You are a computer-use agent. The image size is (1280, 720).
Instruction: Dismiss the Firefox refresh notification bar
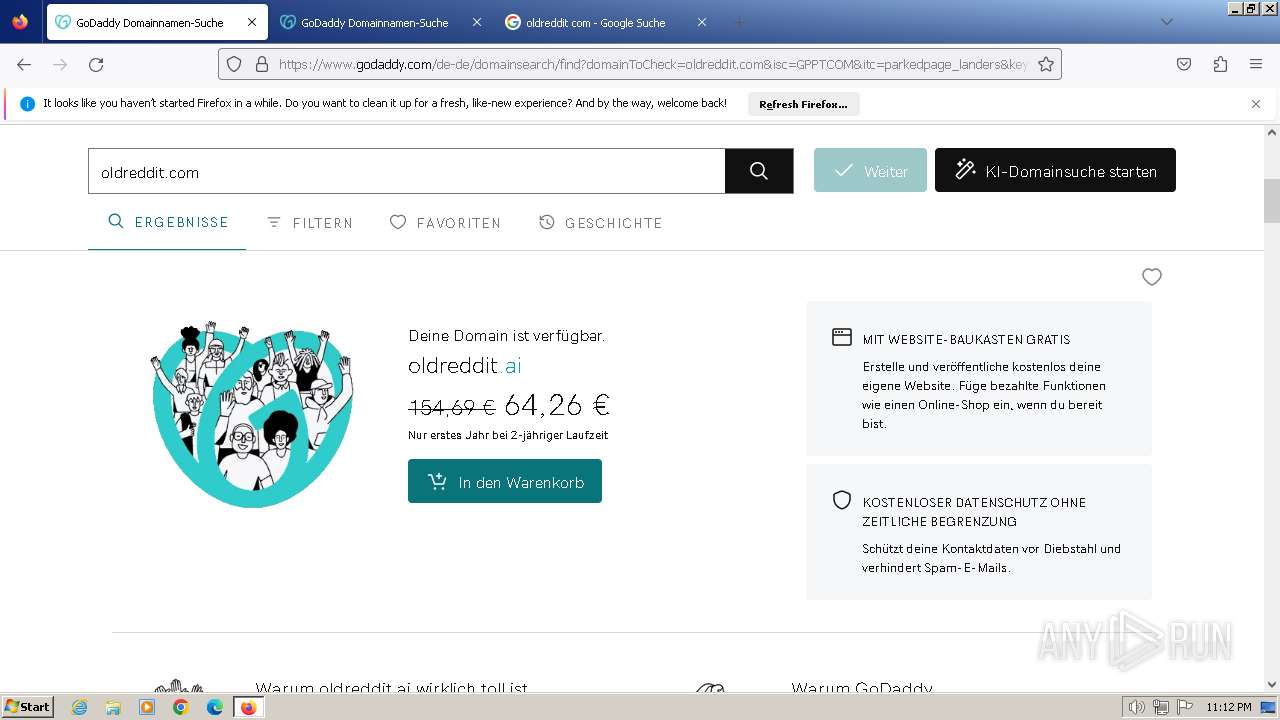(x=1256, y=104)
